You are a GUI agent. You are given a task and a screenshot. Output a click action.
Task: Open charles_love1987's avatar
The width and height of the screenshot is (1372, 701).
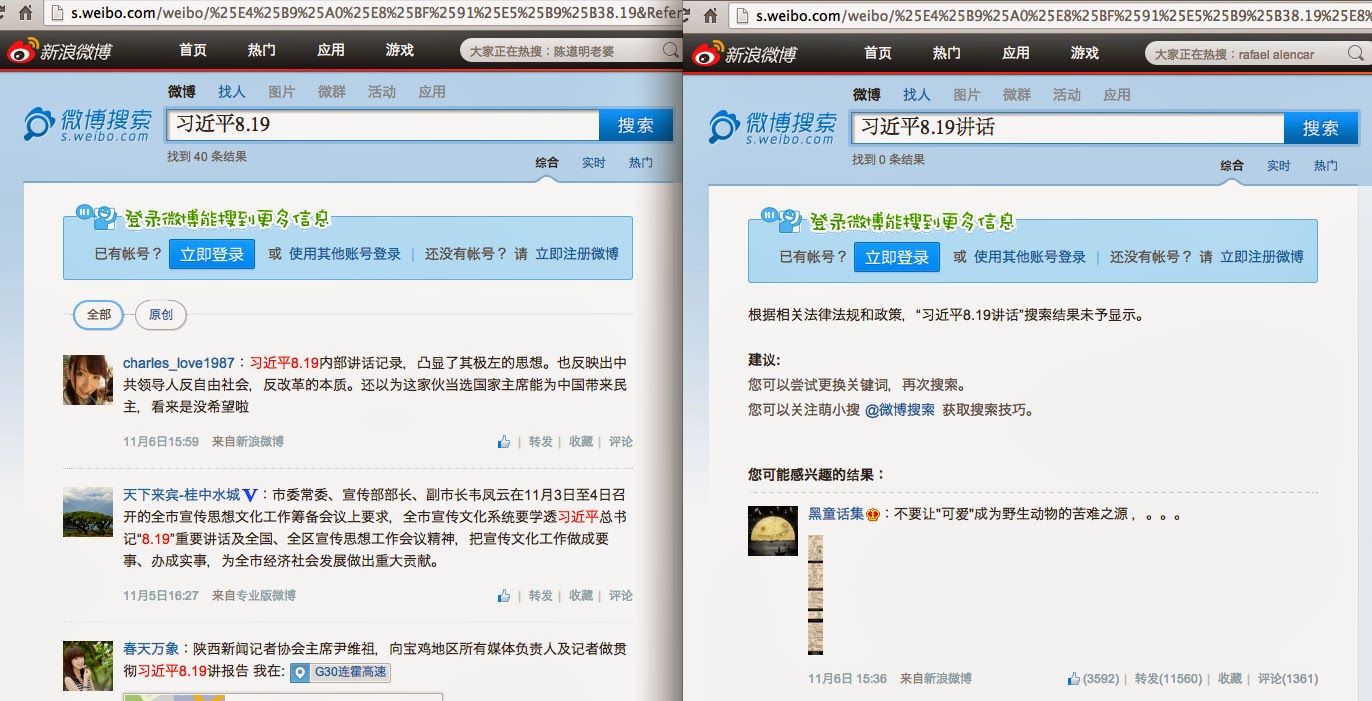88,380
